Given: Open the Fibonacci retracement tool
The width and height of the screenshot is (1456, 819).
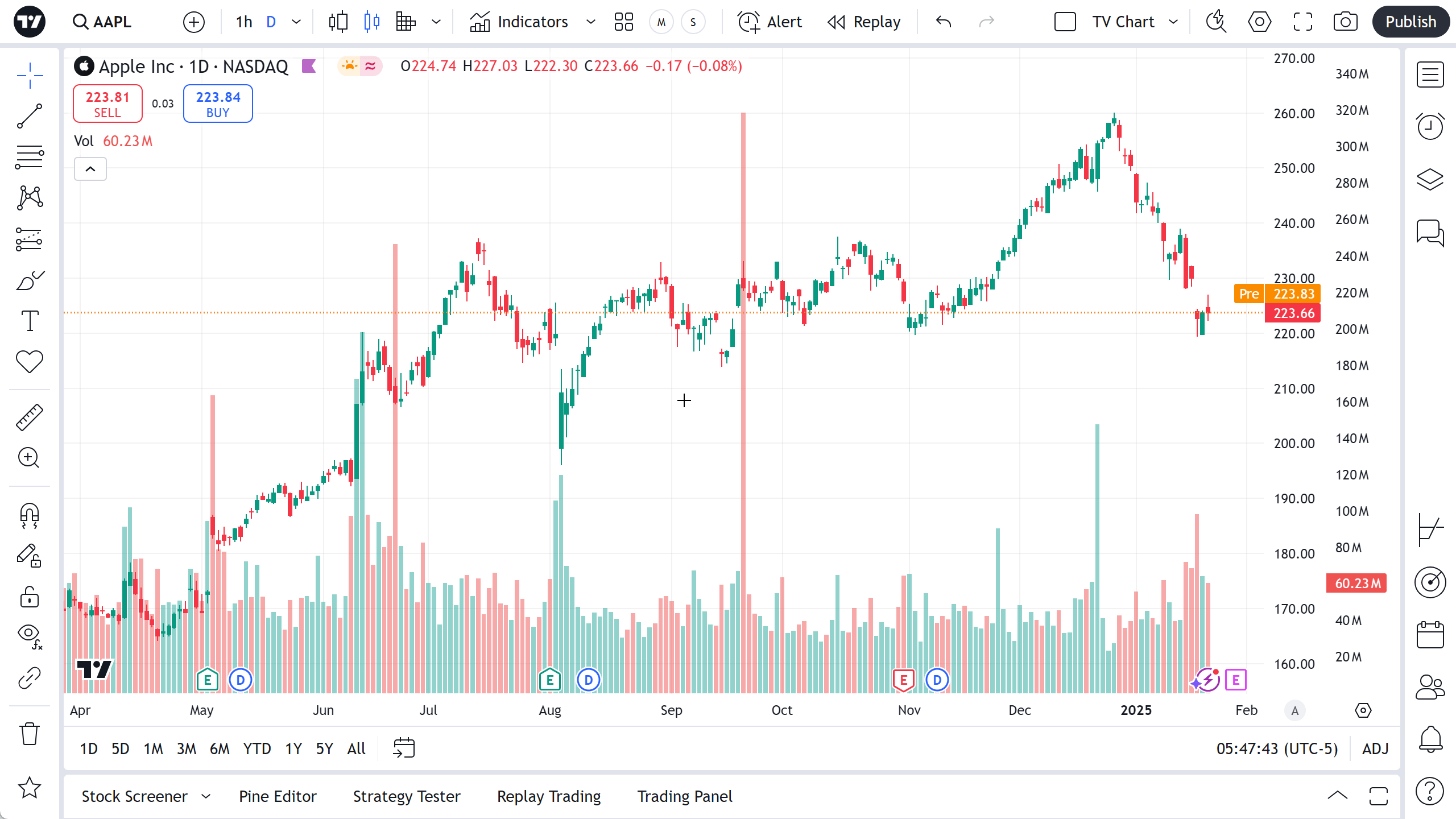Looking at the screenshot, I should (30, 157).
